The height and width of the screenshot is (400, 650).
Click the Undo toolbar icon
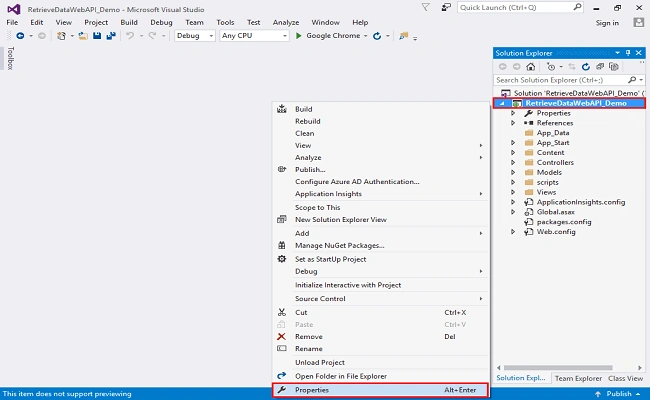pos(130,36)
